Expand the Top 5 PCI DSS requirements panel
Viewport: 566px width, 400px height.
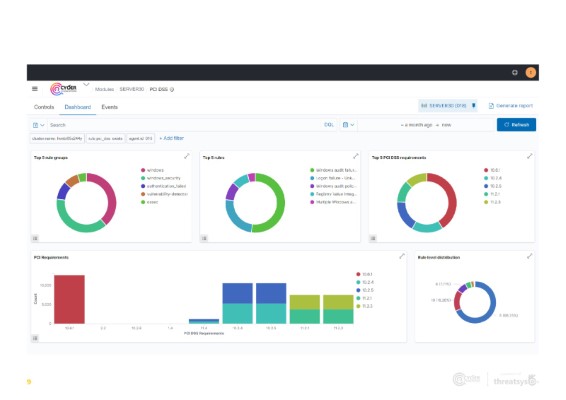[x=529, y=156]
